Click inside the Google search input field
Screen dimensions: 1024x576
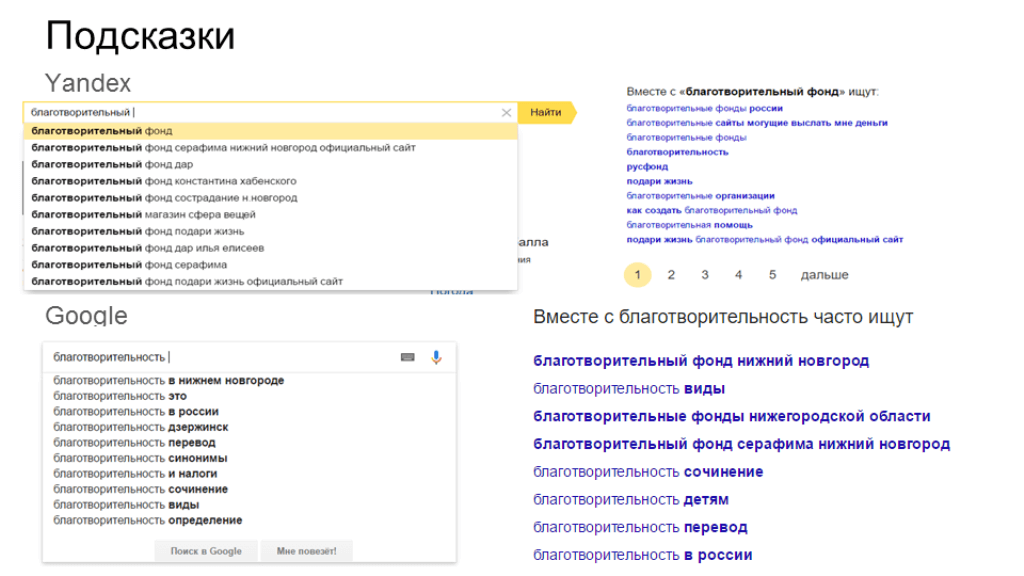pyautogui.click(x=220, y=357)
